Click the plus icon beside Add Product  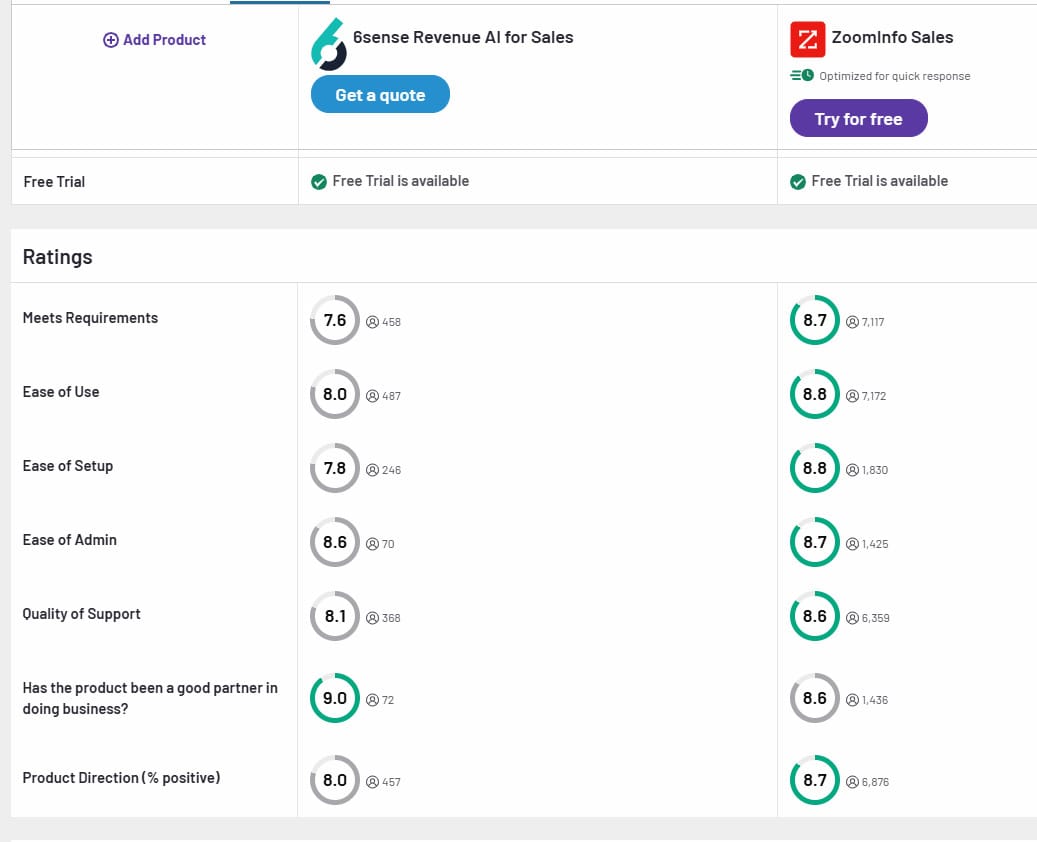coord(111,40)
